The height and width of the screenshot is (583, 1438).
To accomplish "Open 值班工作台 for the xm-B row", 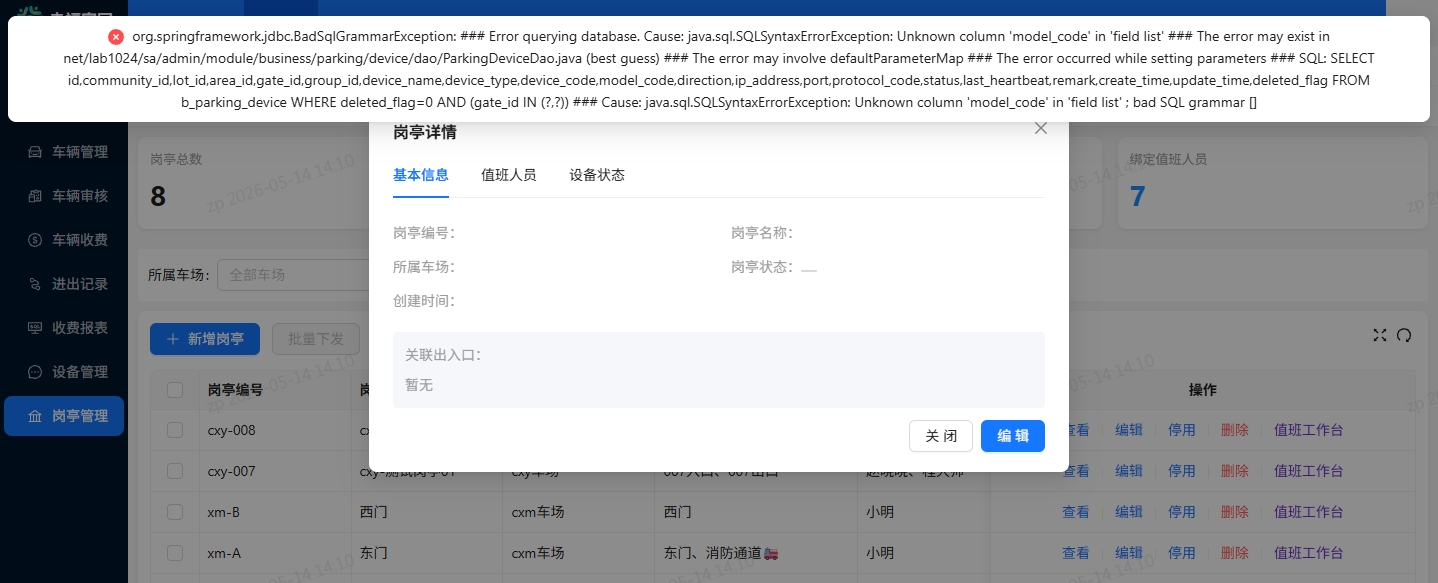I will [1309, 512].
